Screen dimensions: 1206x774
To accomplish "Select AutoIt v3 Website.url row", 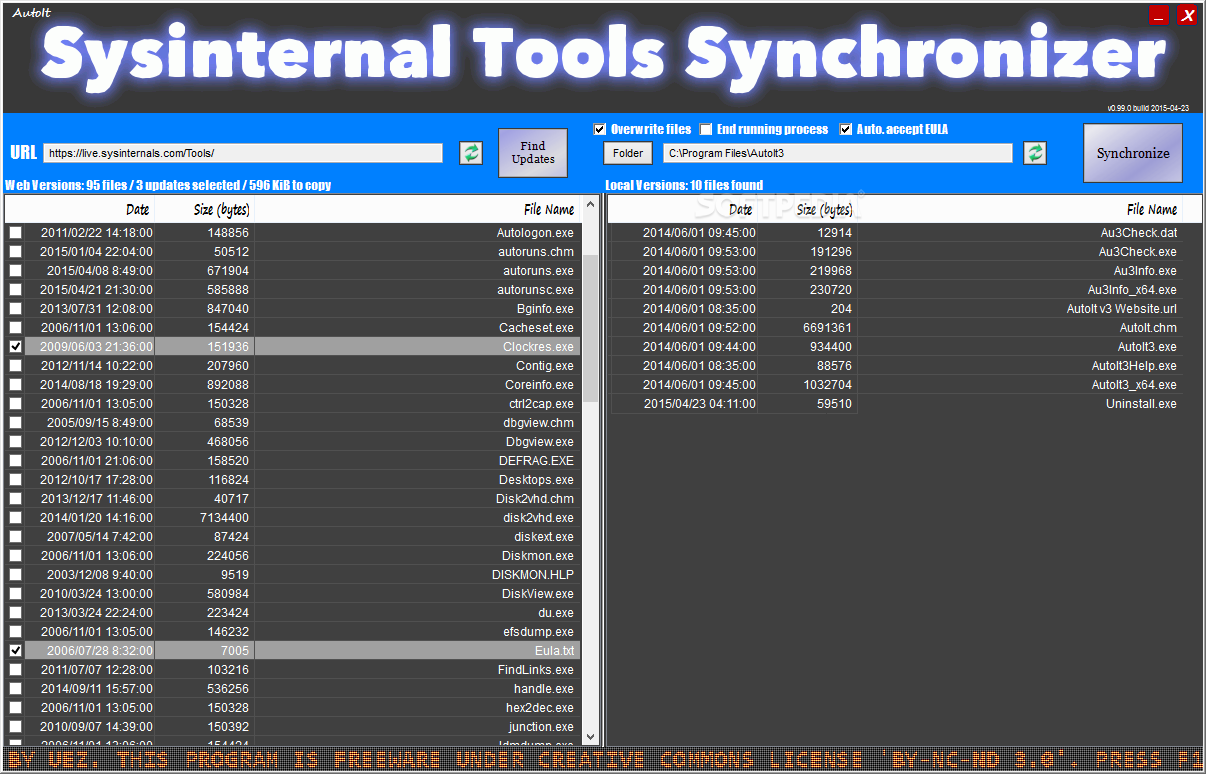I will pos(895,308).
